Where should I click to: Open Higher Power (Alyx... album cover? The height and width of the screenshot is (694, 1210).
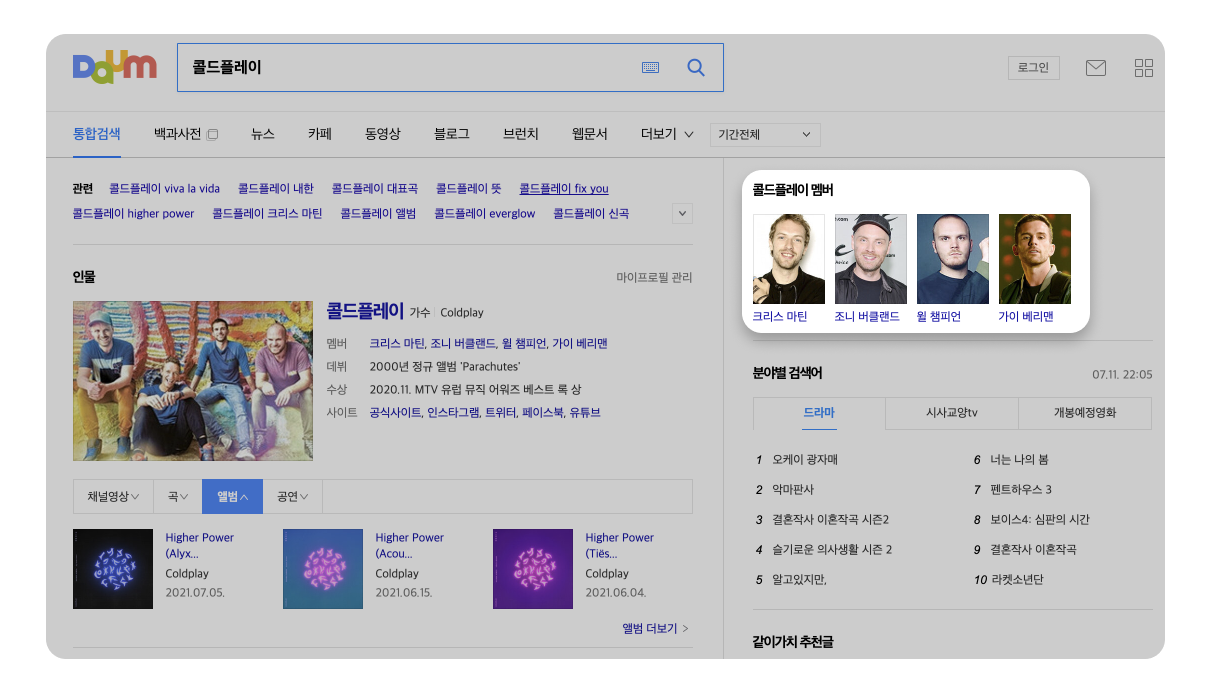pos(113,569)
